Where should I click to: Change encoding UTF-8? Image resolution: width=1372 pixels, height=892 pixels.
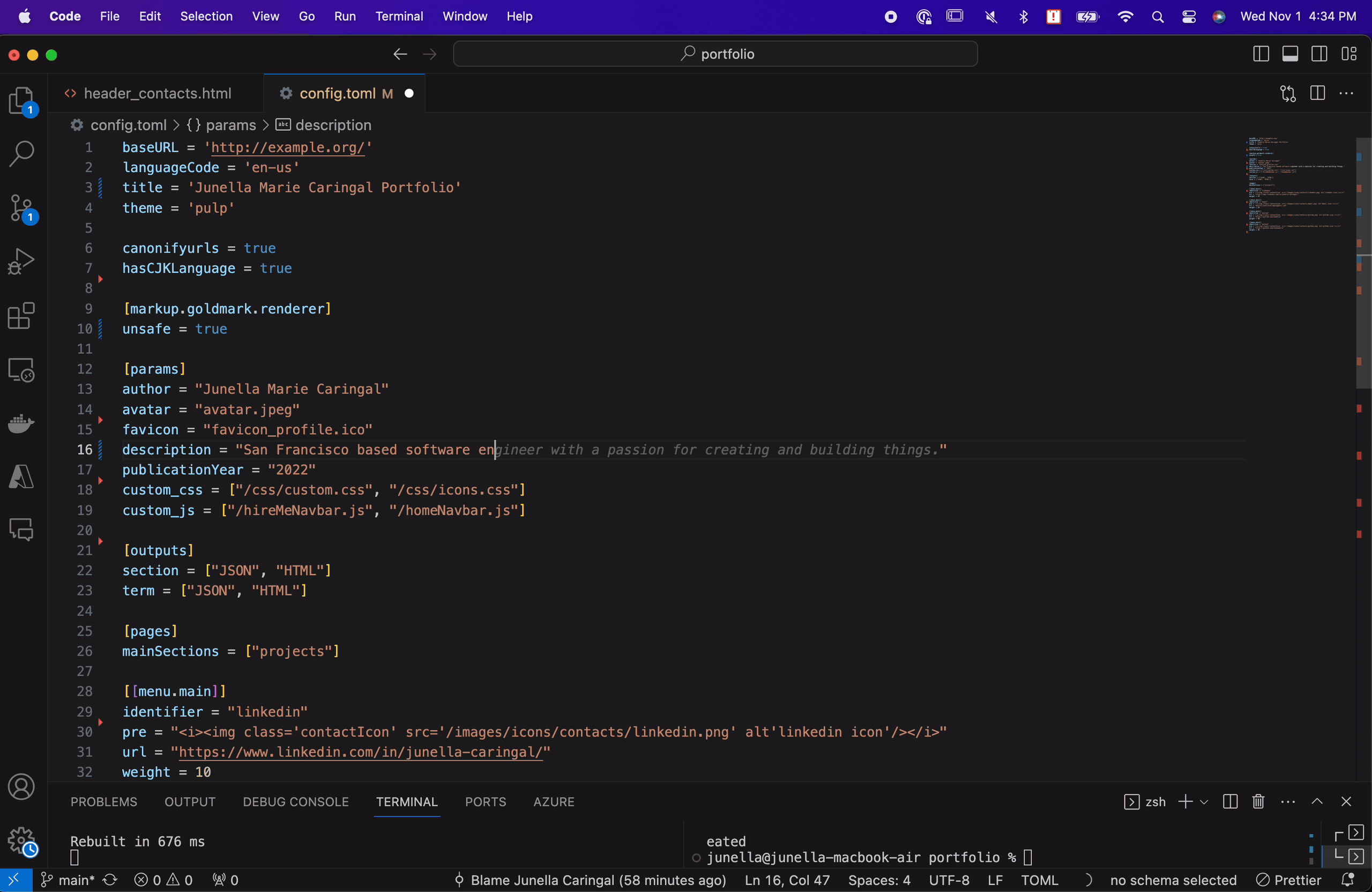[949, 880]
